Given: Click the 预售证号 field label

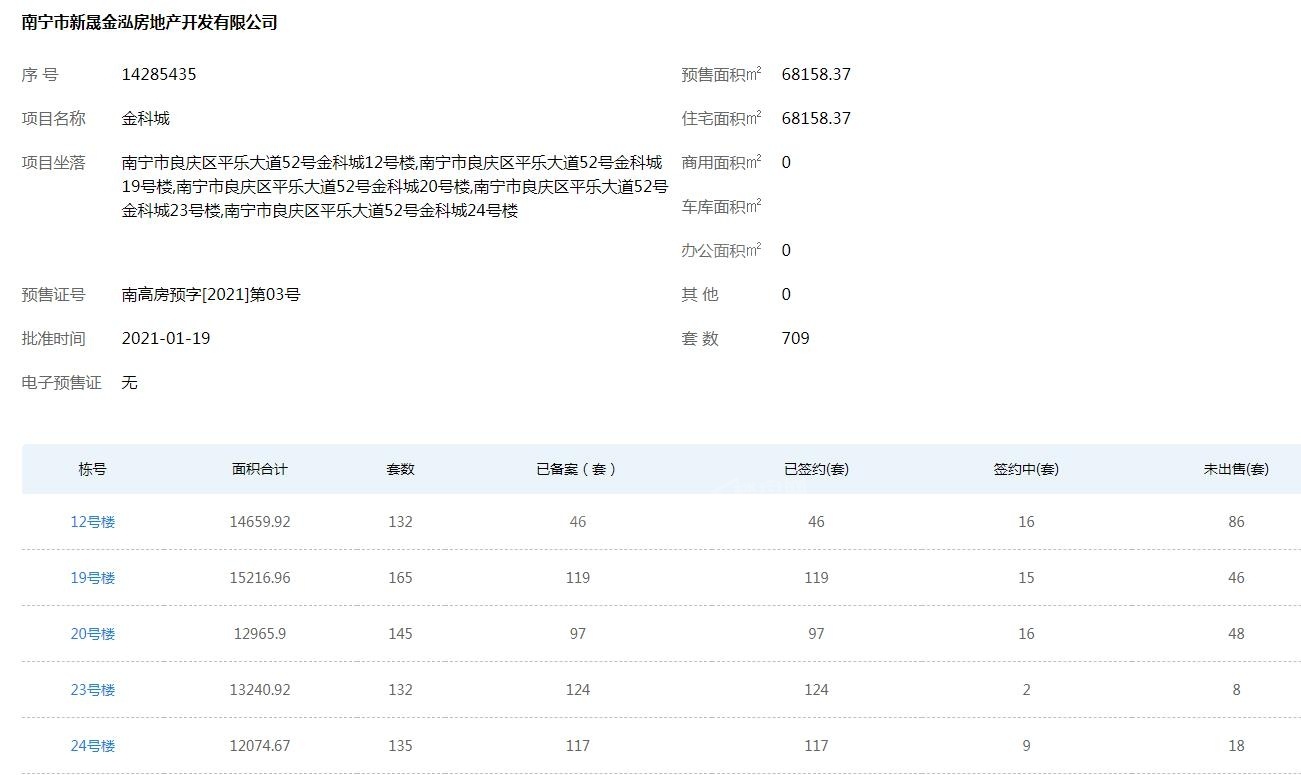Looking at the screenshot, I should 54,294.
